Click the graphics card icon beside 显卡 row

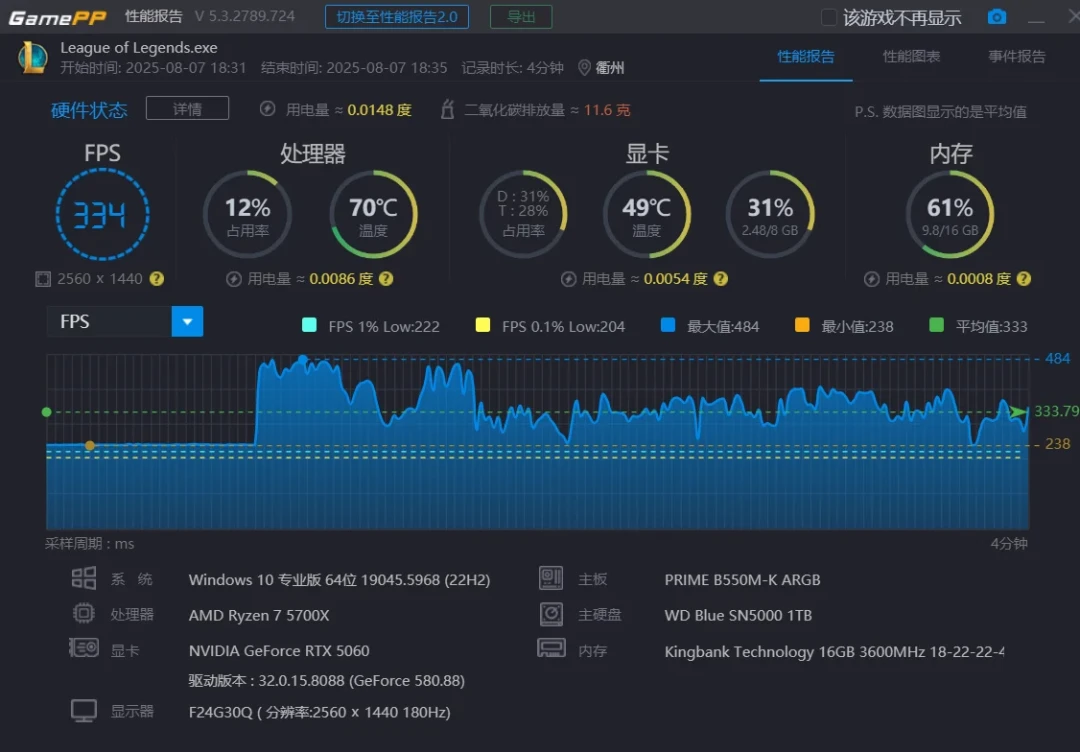(84, 648)
